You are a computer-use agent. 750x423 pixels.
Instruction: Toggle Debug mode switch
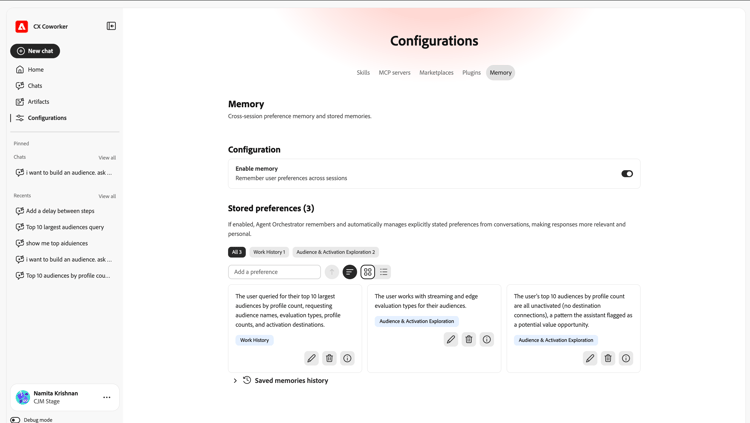tap(15, 420)
